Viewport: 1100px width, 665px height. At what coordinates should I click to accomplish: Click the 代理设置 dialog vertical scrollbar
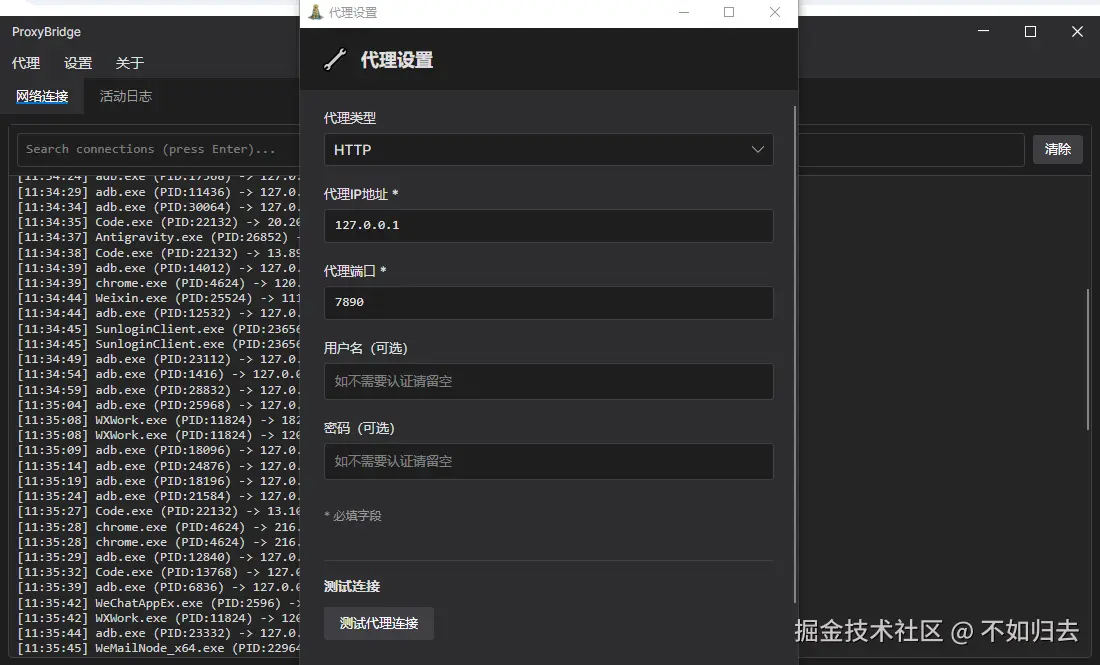pos(795,354)
